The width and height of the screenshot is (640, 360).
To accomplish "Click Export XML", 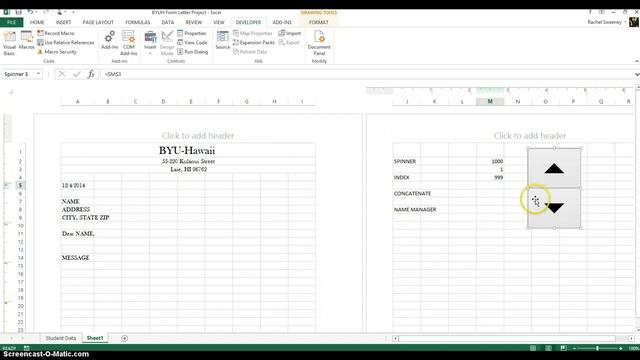I will [x=289, y=42].
